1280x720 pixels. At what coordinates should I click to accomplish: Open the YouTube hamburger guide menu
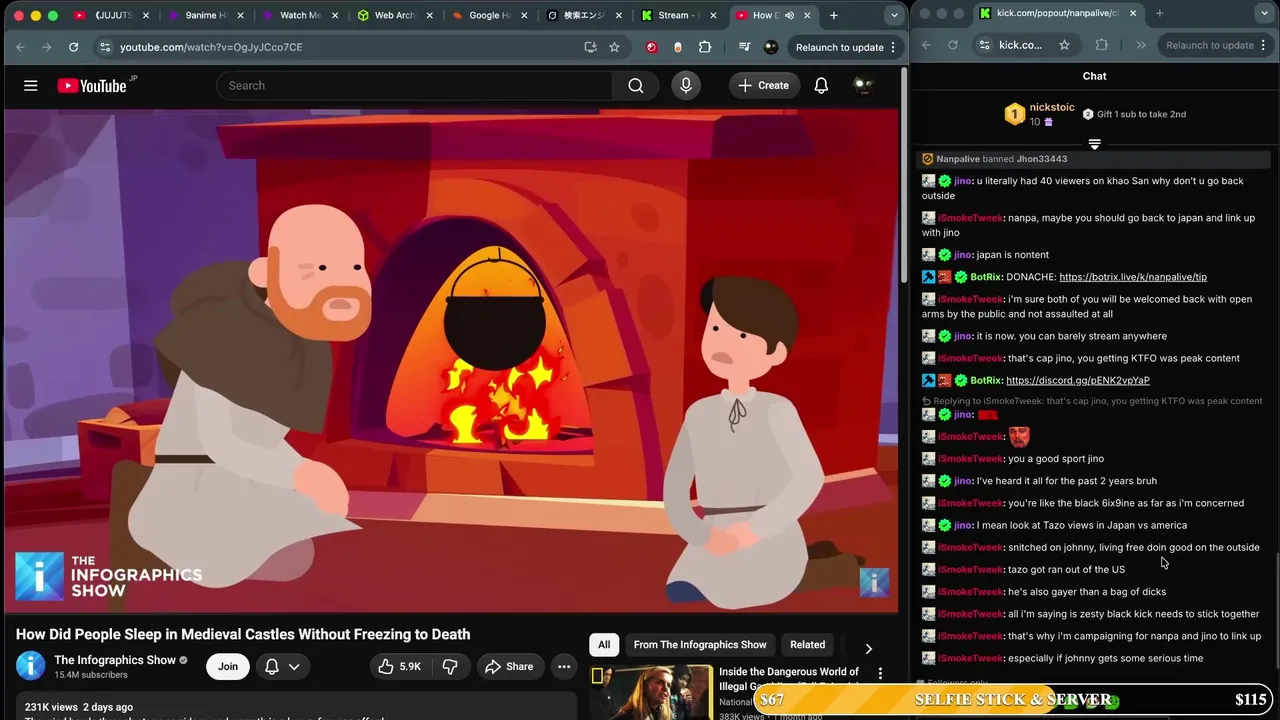[x=31, y=86]
